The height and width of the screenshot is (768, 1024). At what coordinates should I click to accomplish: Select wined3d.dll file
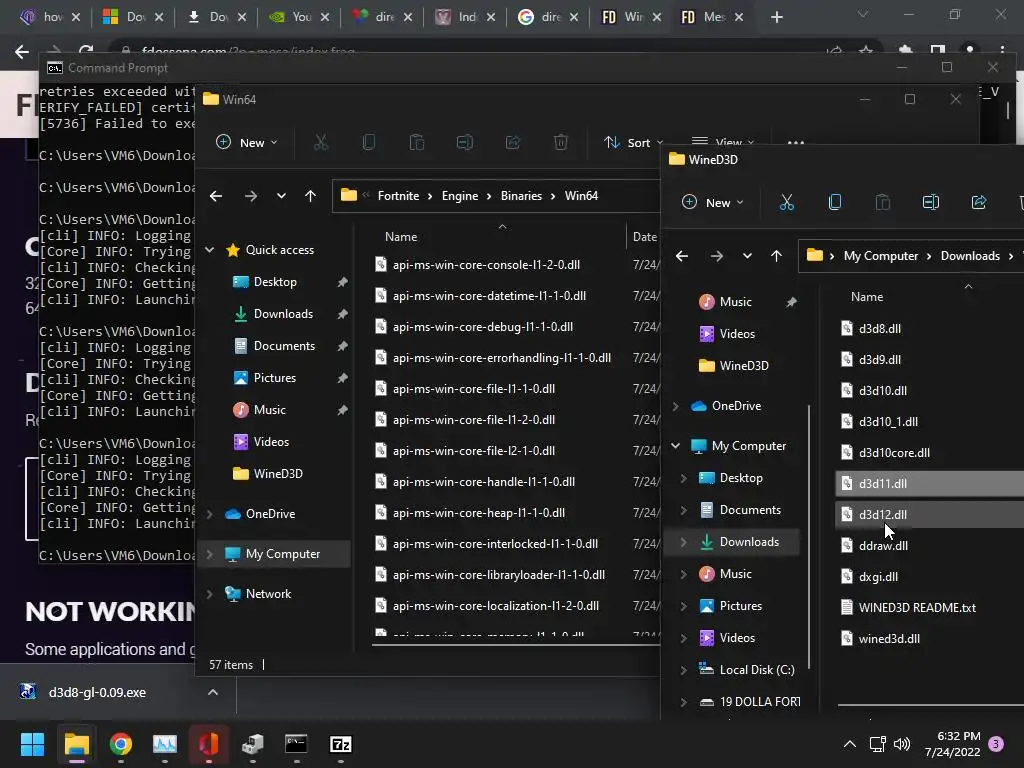pos(889,639)
